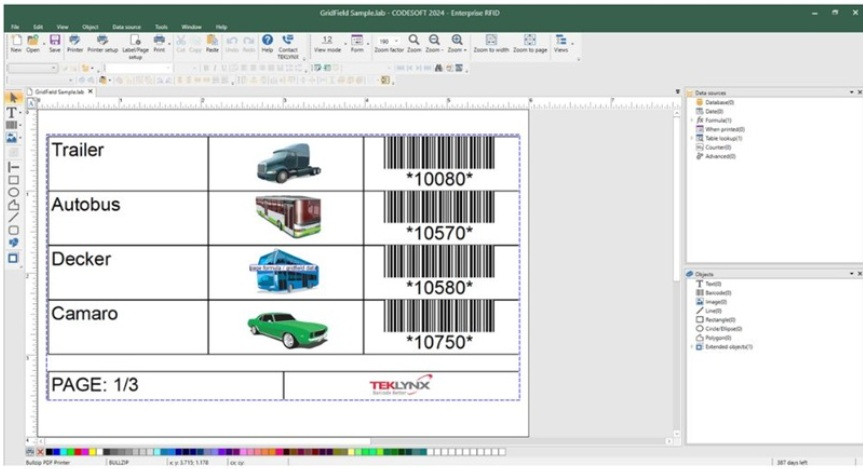Click the New document icon

tap(16, 43)
